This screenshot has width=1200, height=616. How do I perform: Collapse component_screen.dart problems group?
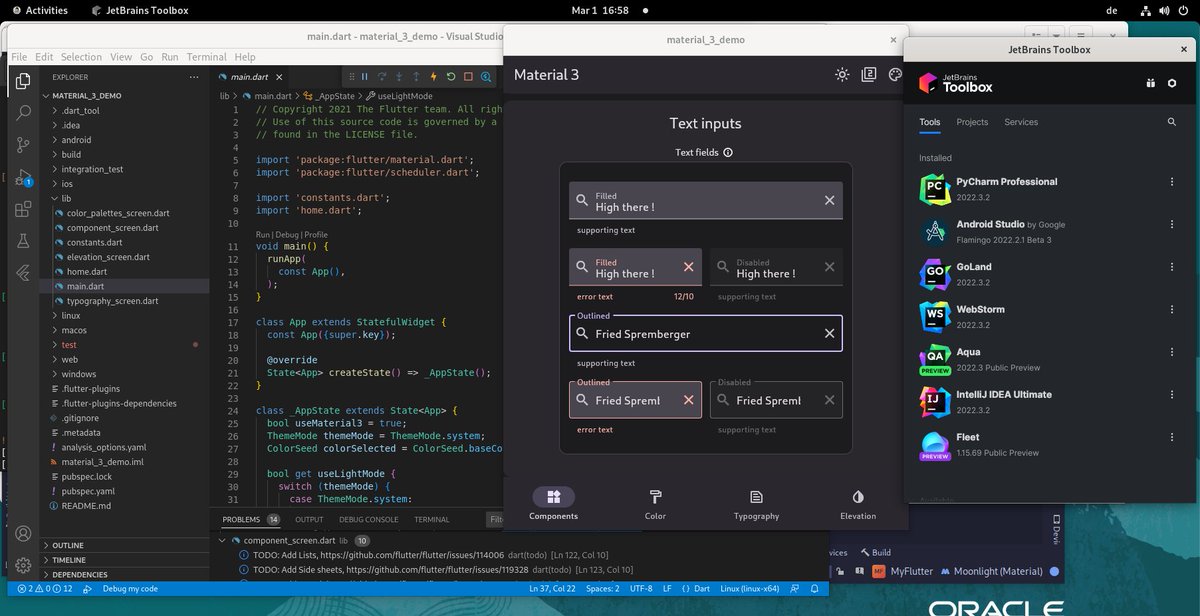pyautogui.click(x=223, y=540)
